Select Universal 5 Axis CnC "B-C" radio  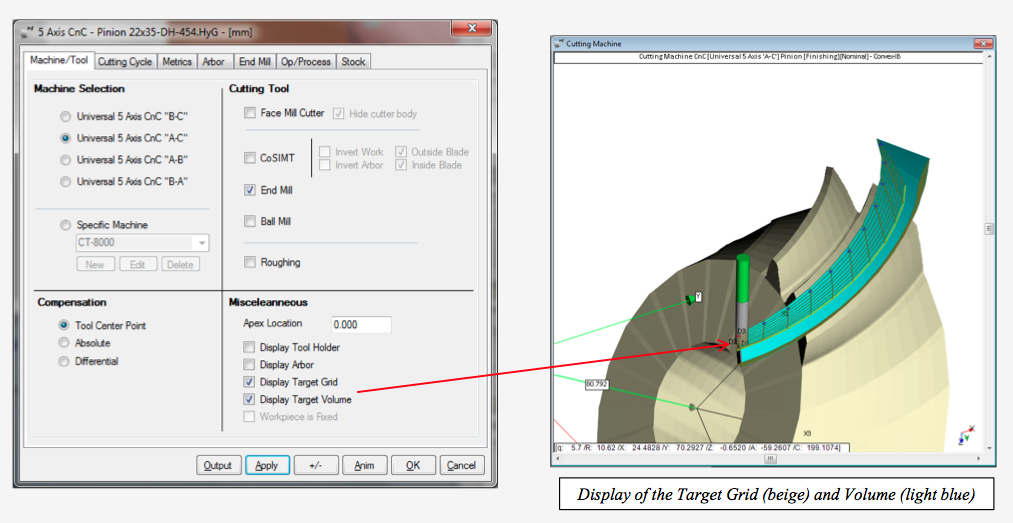(x=65, y=117)
